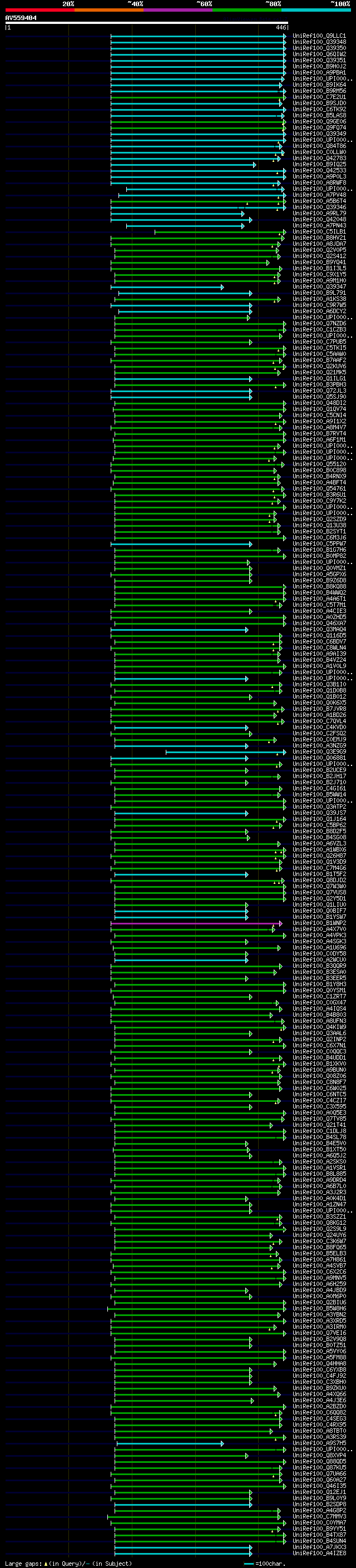The height and width of the screenshot is (1568, 356).
Task: Click the green ~80% legend segment
Action: (247, 10)
